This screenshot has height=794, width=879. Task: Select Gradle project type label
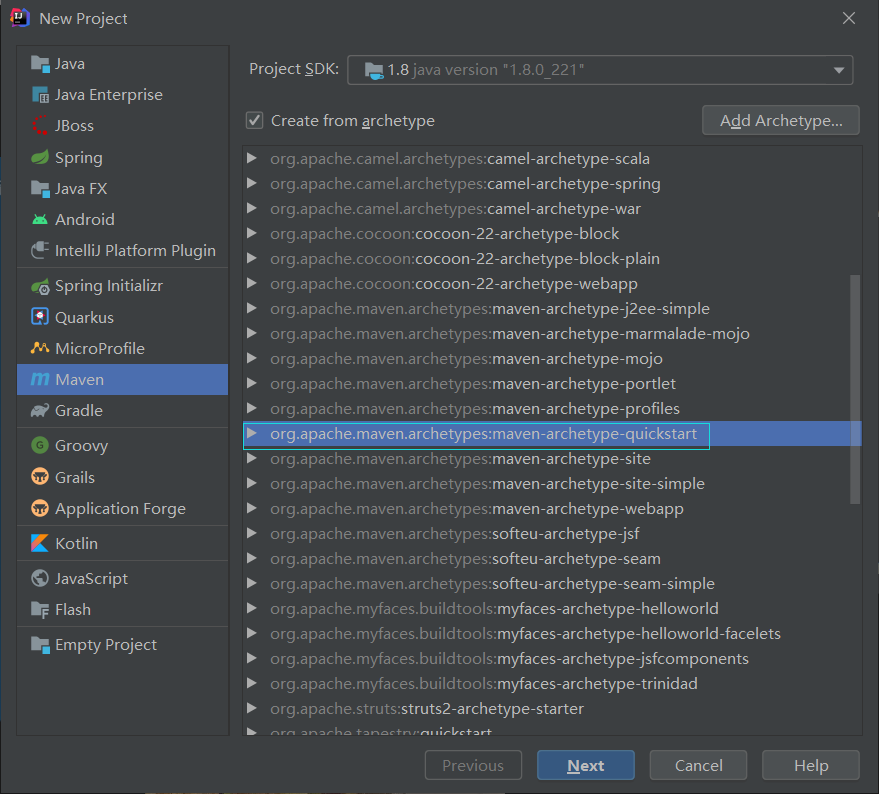[x=79, y=410]
